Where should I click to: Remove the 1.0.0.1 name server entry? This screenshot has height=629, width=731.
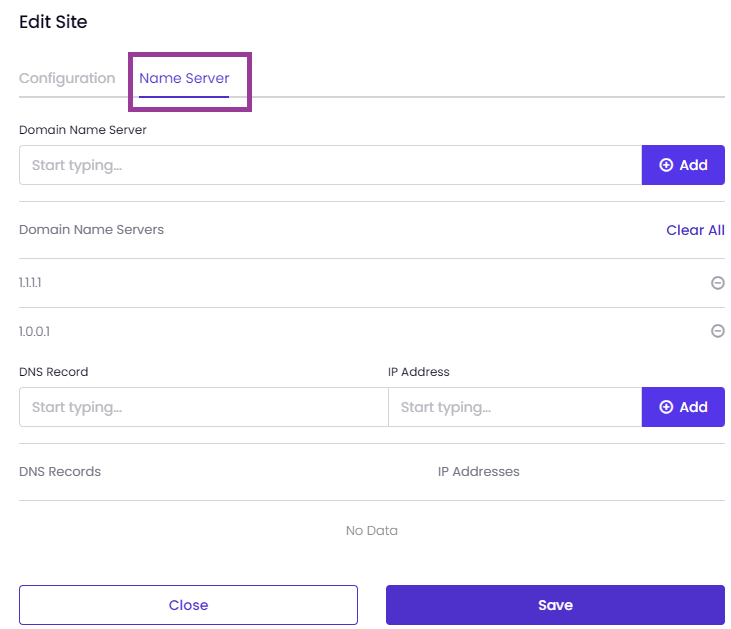coord(717,331)
